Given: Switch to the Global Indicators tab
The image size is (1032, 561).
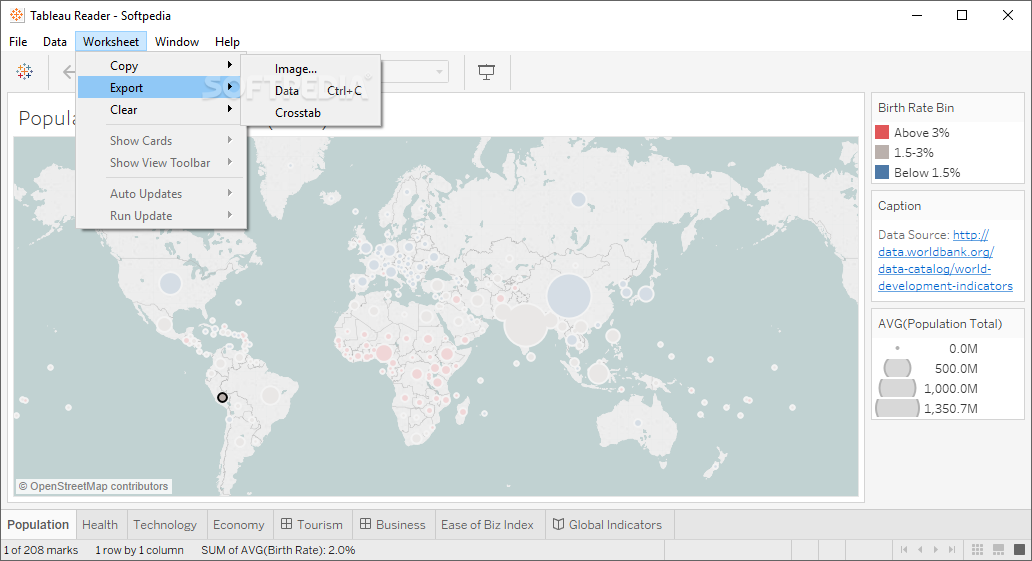Looking at the screenshot, I should 608,525.
